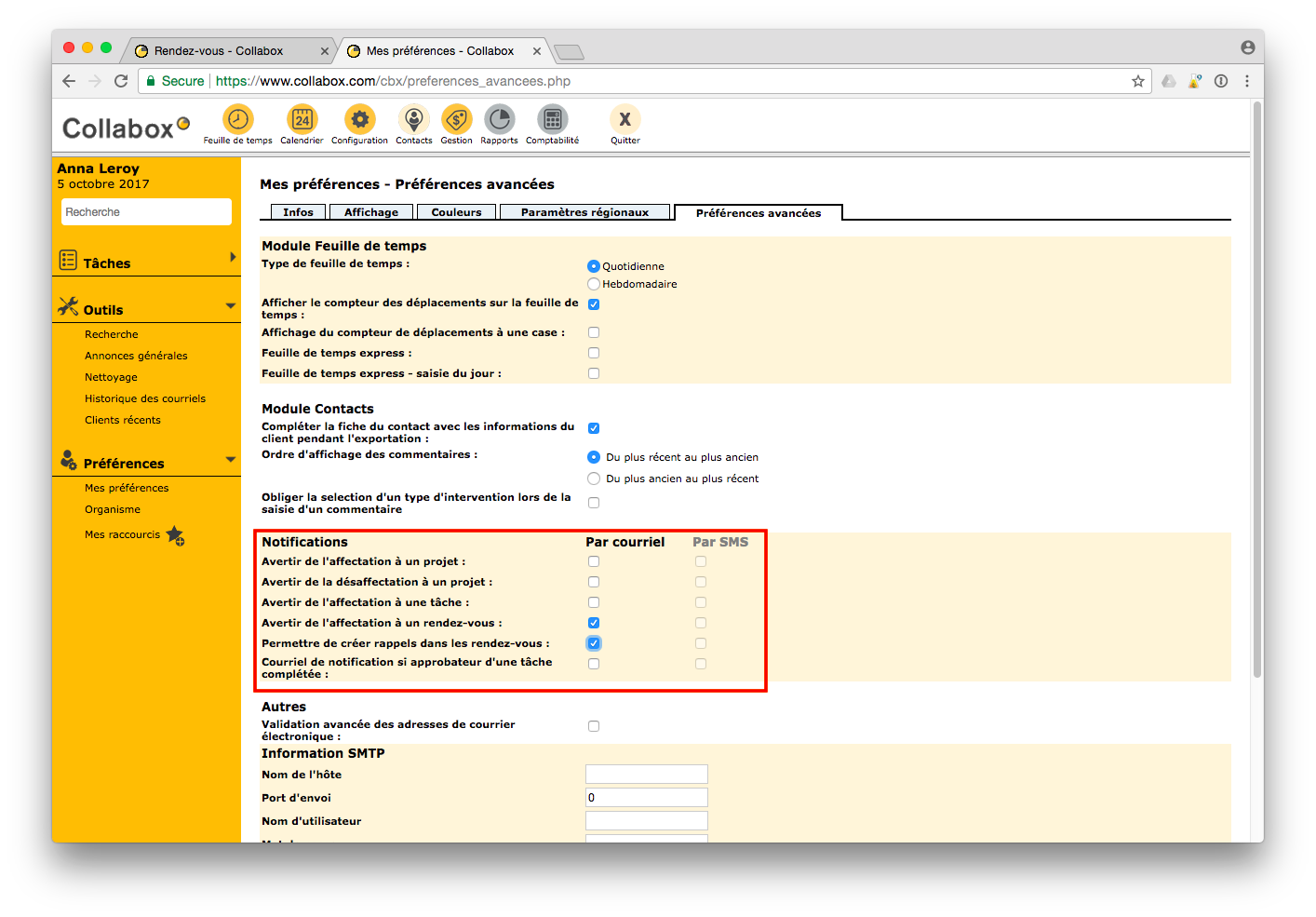
Task: Open the Contacts module icon
Action: click(413, 120)
